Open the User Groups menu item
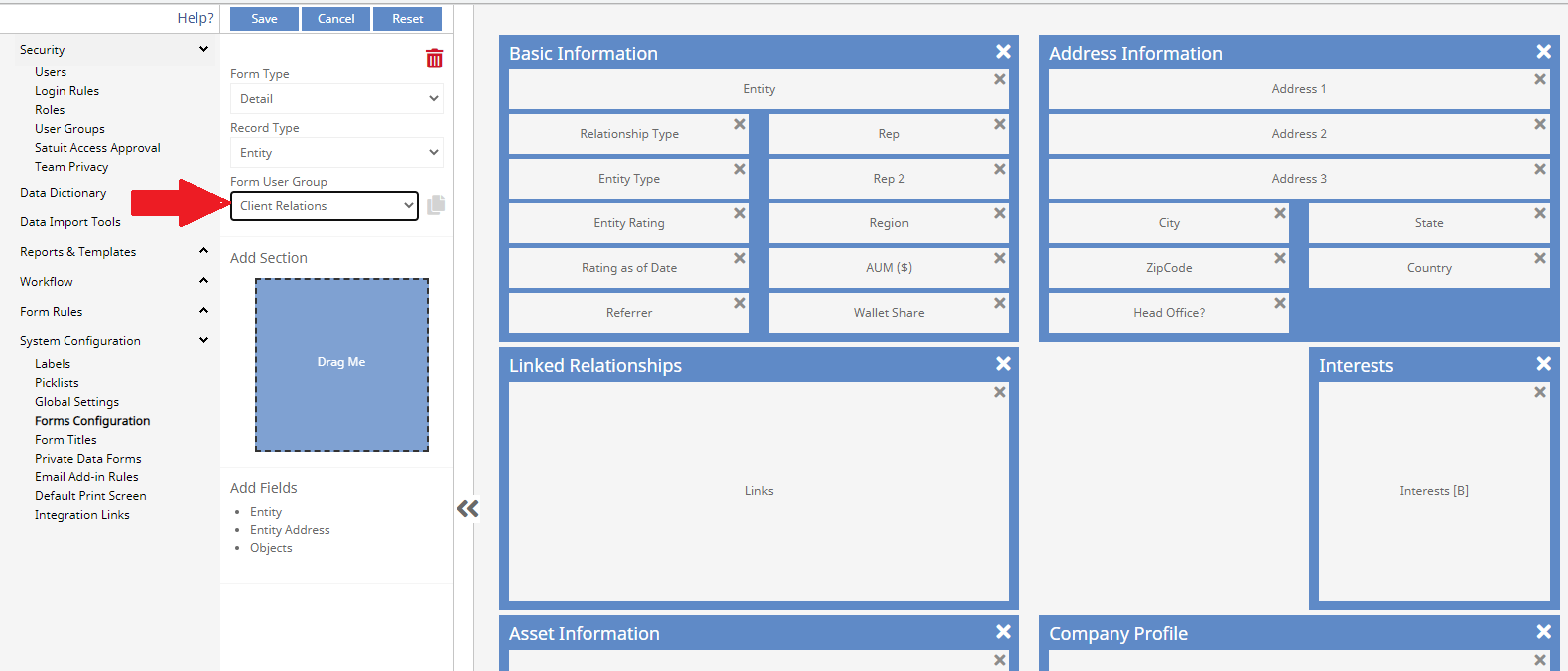Viewport: 1568px width, 671px height. coord(69,129)
